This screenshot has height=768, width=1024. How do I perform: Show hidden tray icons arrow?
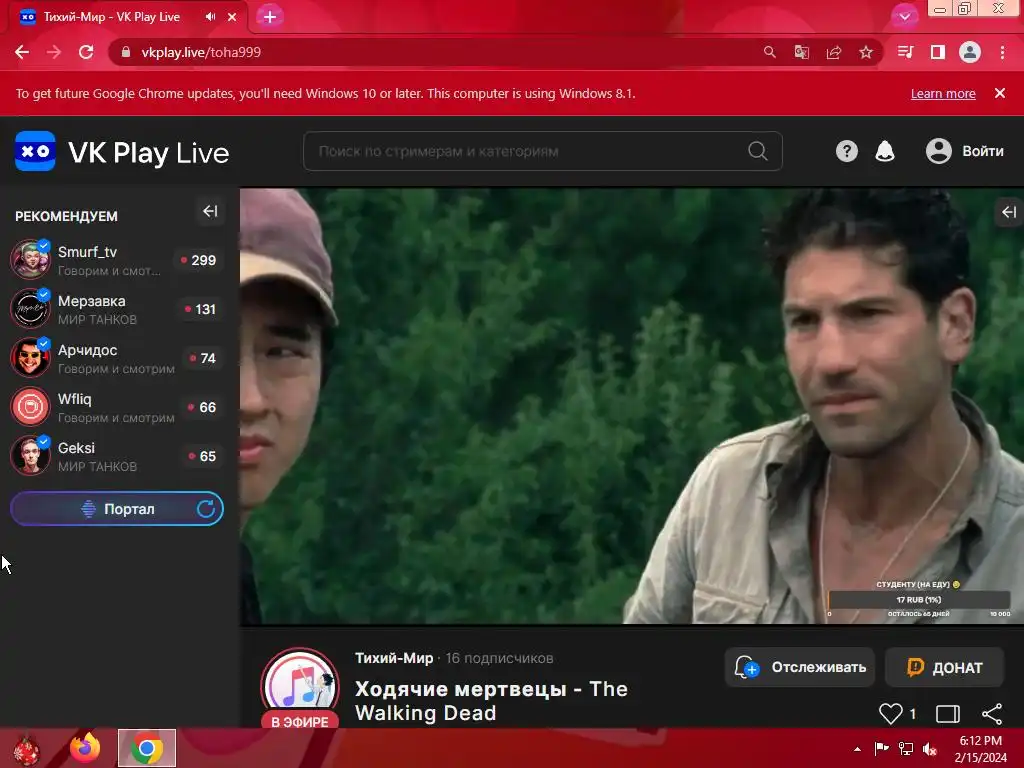[857, 749]
